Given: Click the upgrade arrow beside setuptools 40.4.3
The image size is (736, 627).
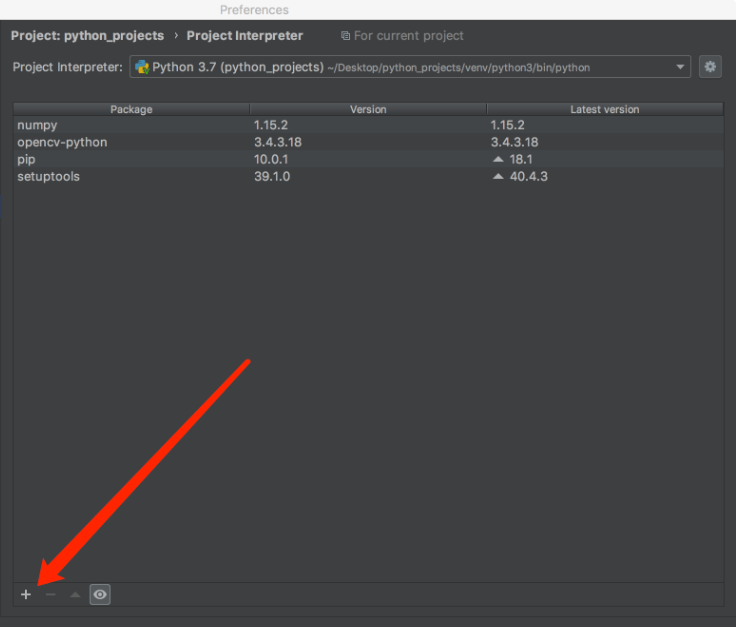Looking at the screenshot, I should pos(498,177).
